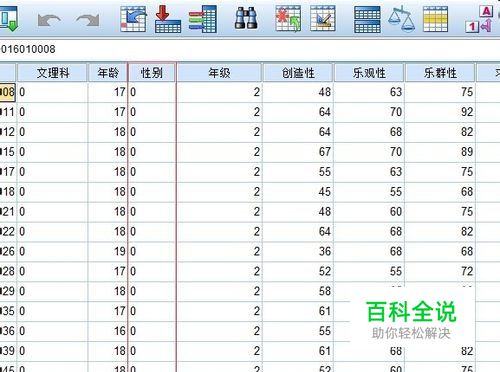This screenshot has width=500, height=372.
Task: Click the Insert Cases icon
Action: [288, 19]
